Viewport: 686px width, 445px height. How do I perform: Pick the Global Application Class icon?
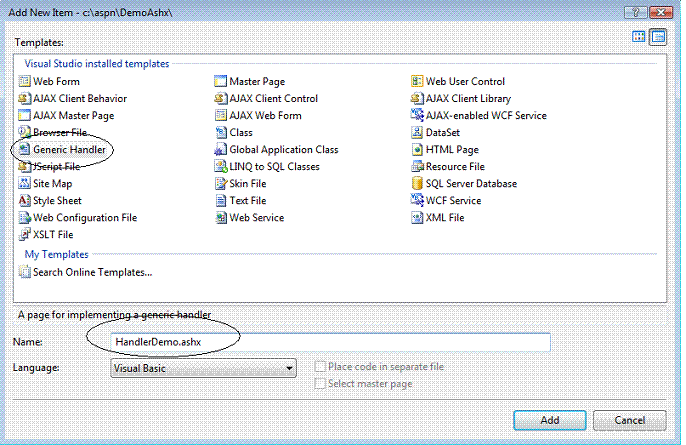[220, 150]
